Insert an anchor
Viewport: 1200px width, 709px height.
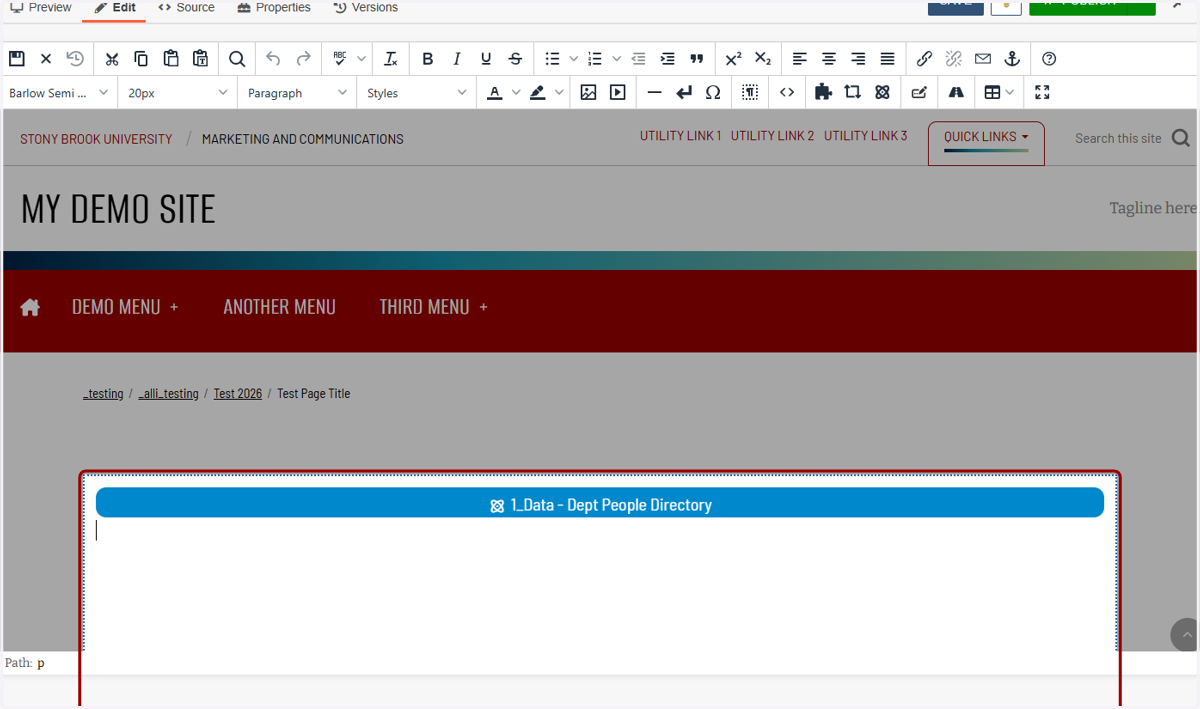tap(1012, 59)
